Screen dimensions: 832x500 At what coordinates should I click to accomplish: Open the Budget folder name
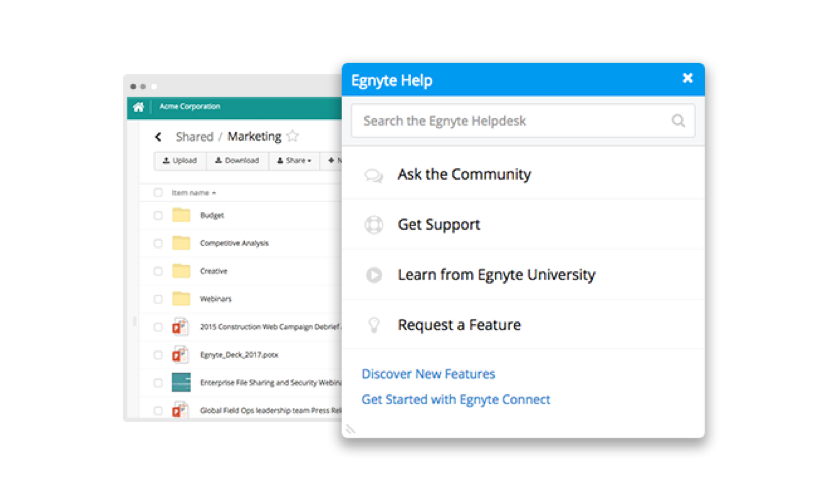212,215
